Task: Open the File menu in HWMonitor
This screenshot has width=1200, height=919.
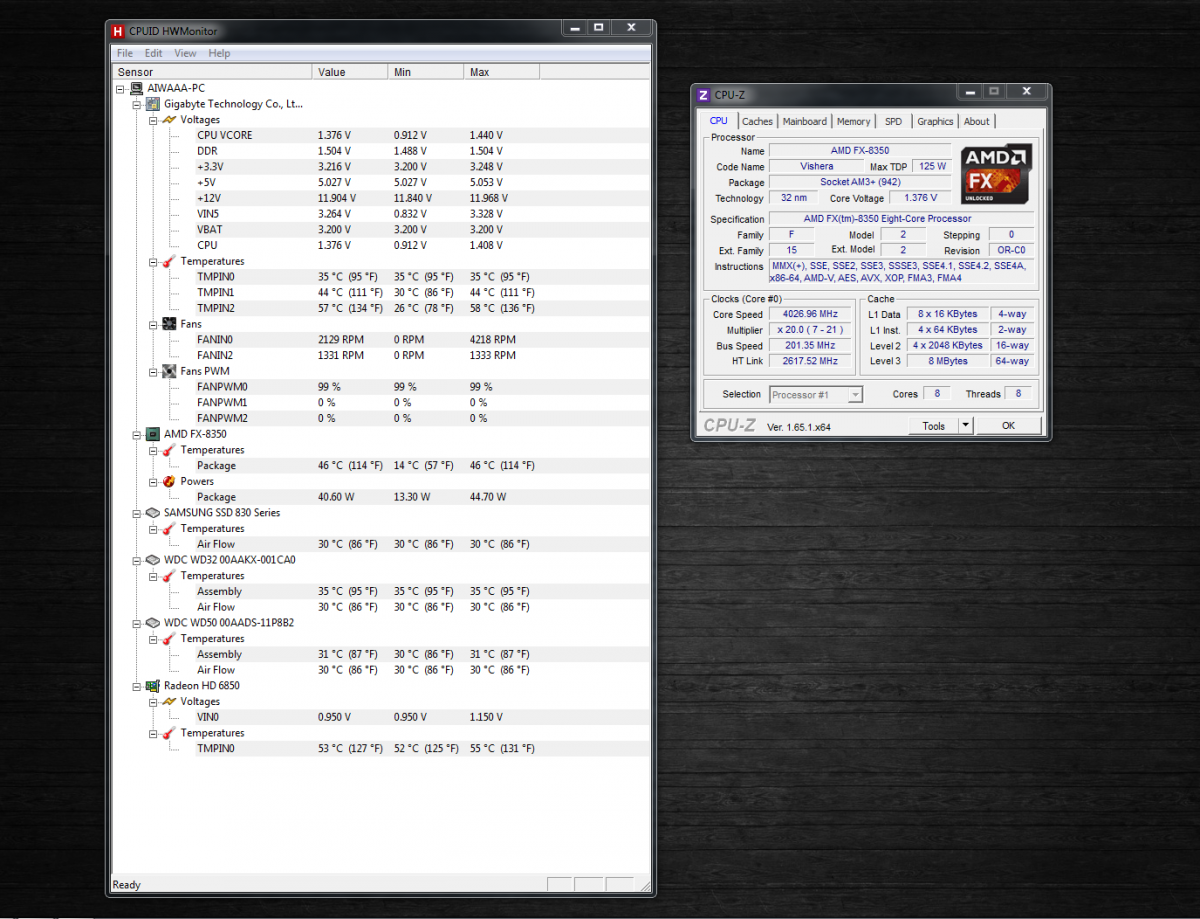Action: [x=125, y=53]
